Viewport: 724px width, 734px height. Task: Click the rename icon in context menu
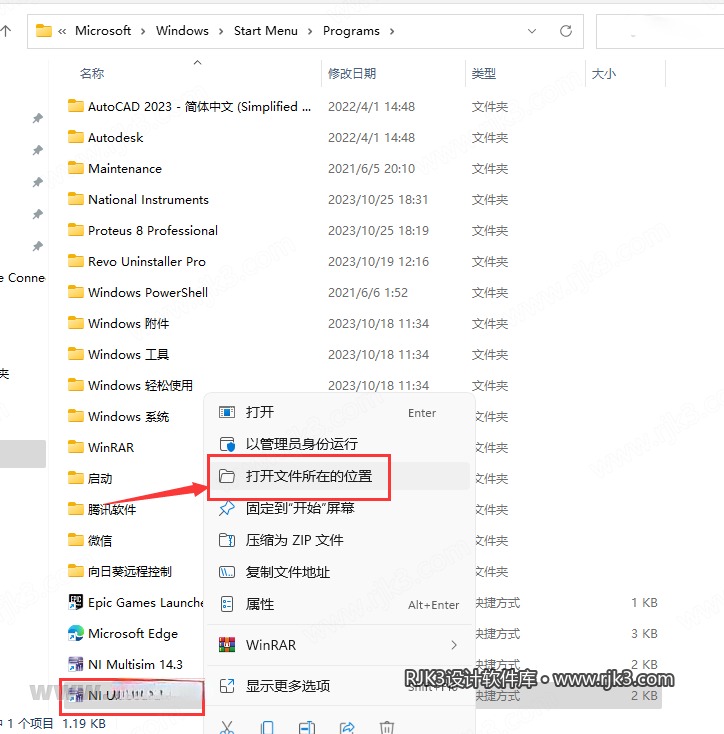[x=307, y=727]
